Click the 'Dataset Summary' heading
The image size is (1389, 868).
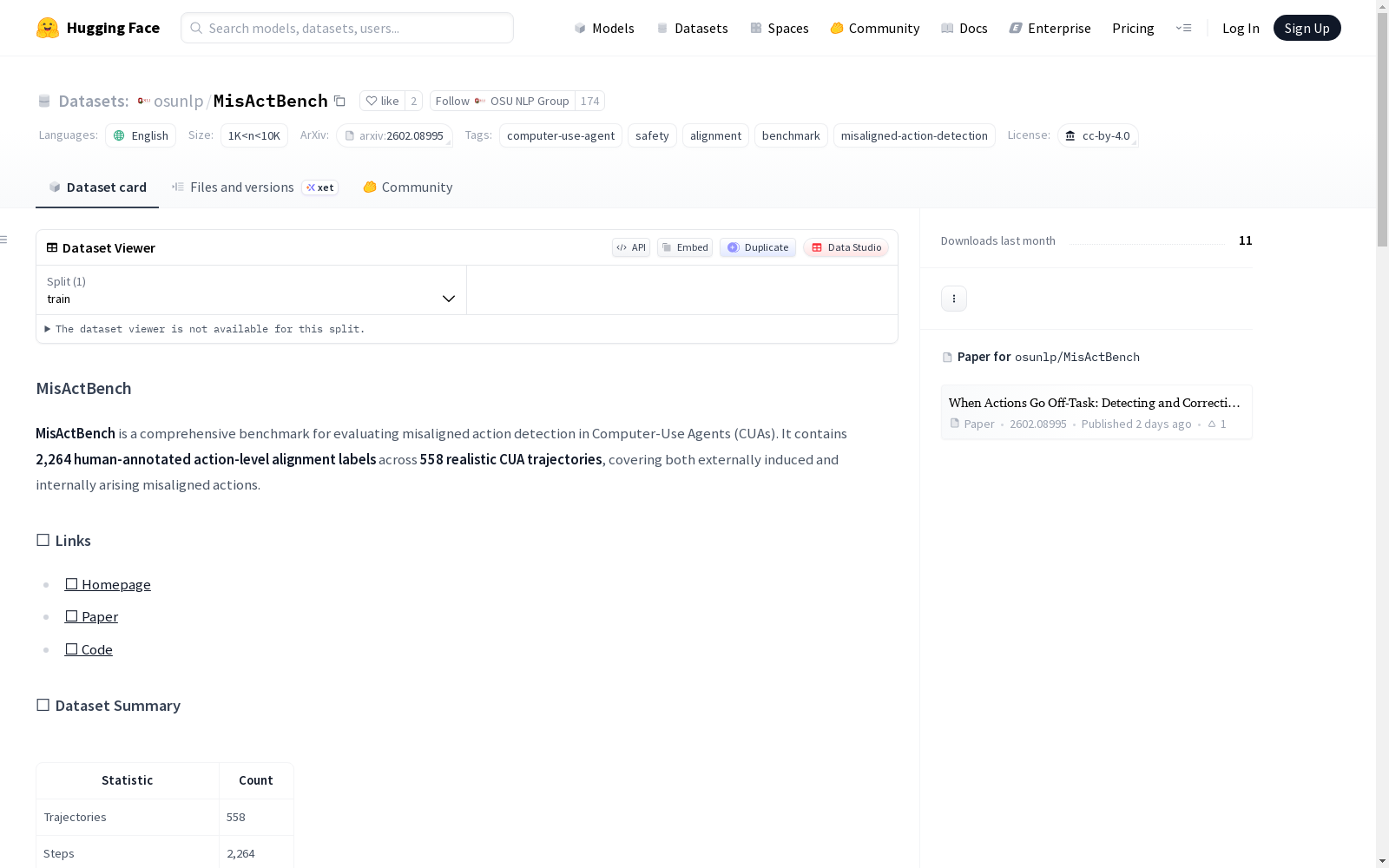click(109, 706)
